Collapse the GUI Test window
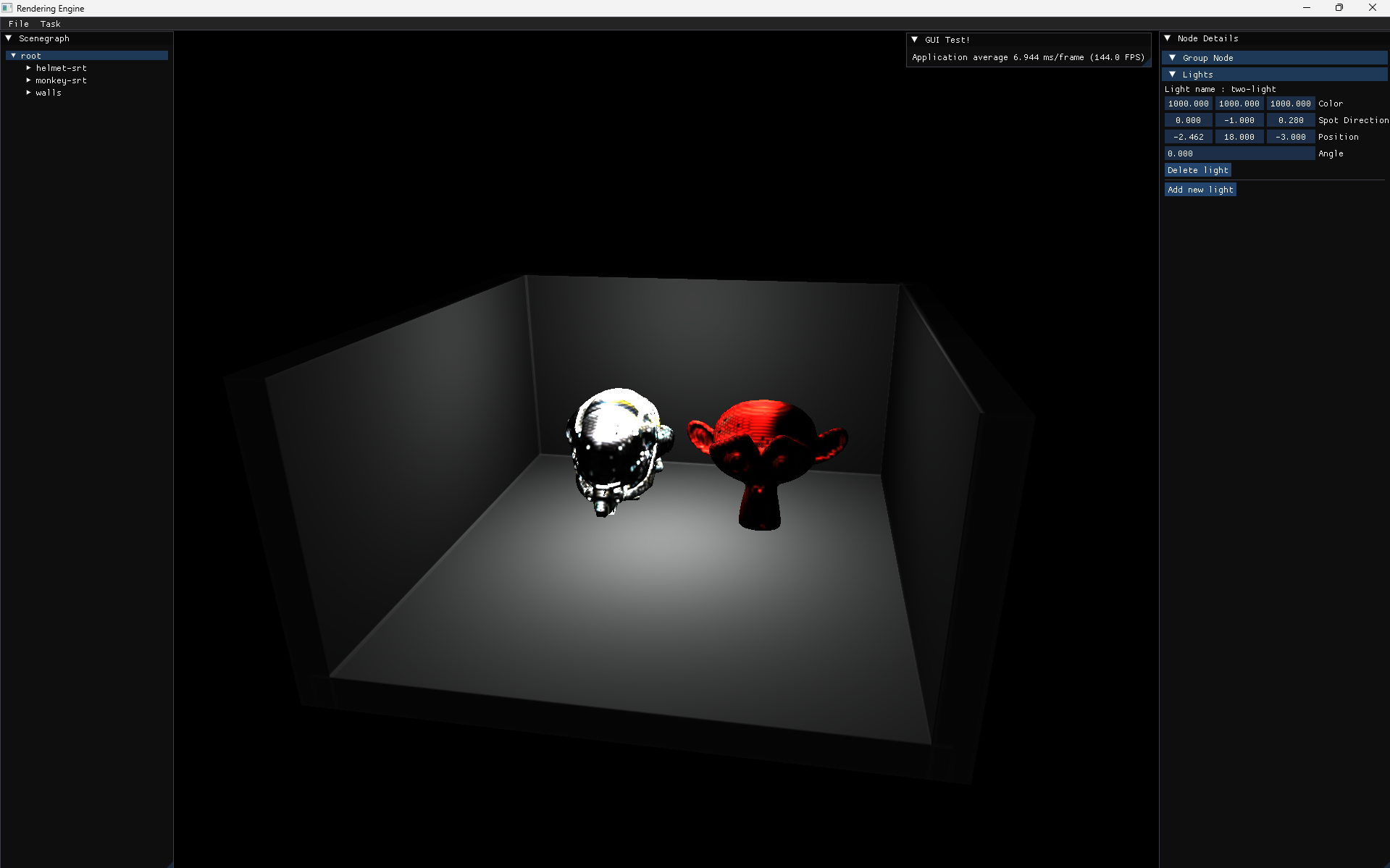Screen dimensions: 1390x868 [914, 40]
